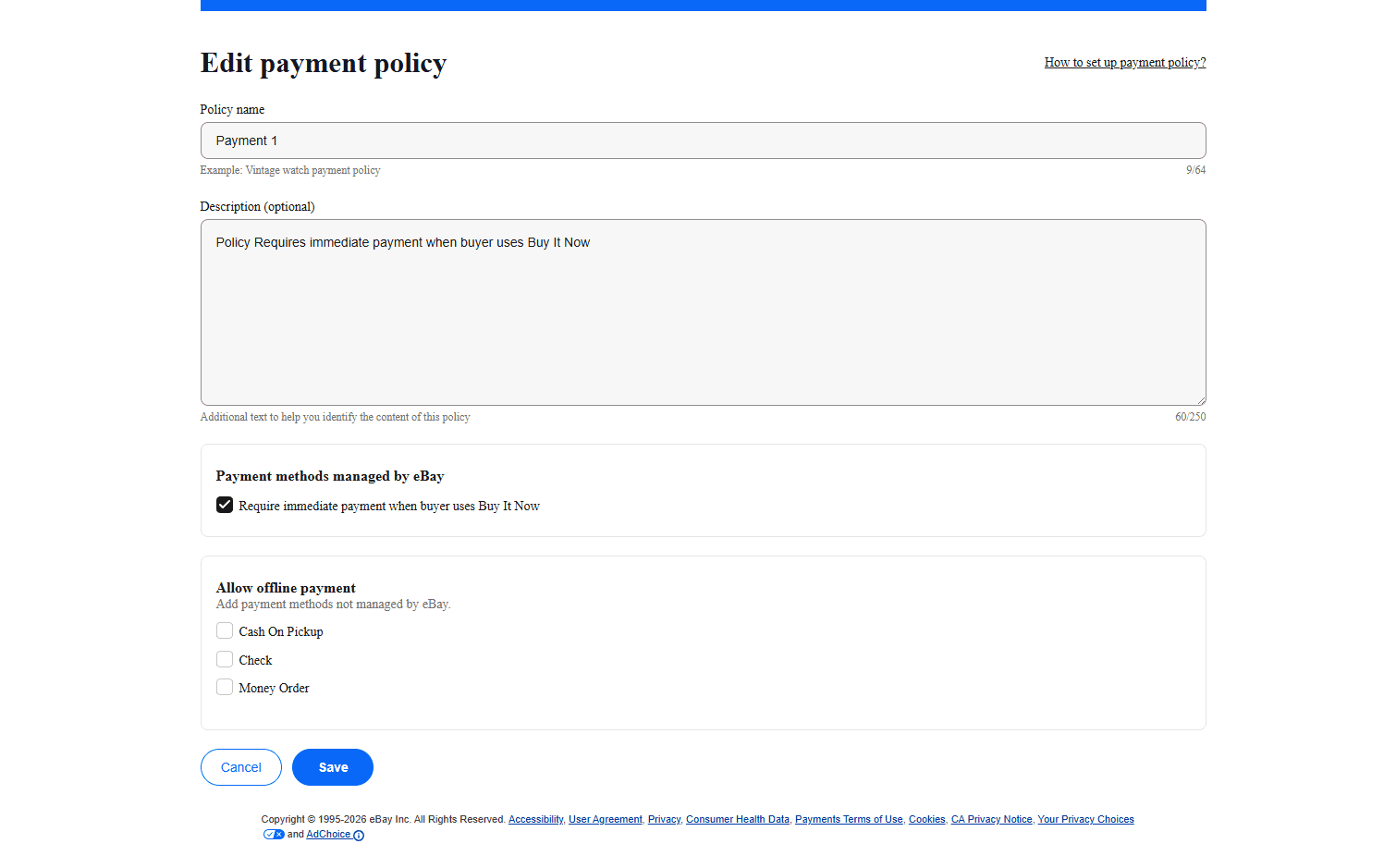Screen dimensions: 1384x868
Task: Save the payment policy
Action: click(x=332, y=766)
